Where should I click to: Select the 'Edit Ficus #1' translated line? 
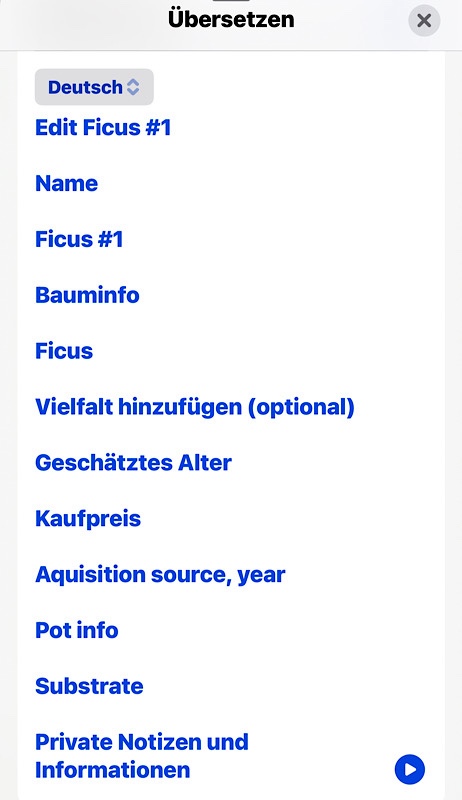pyautogui.click(x=103, y=128)
